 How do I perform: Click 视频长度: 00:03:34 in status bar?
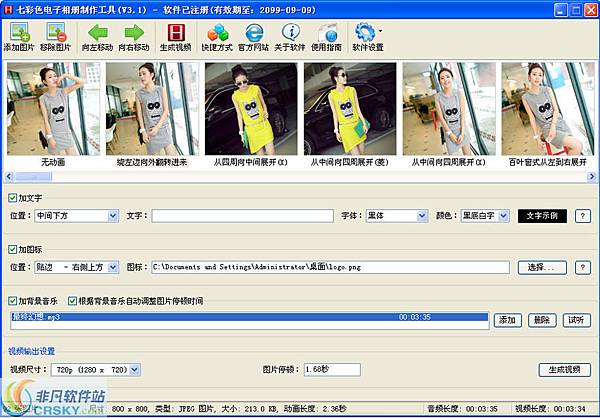(551, 408)
